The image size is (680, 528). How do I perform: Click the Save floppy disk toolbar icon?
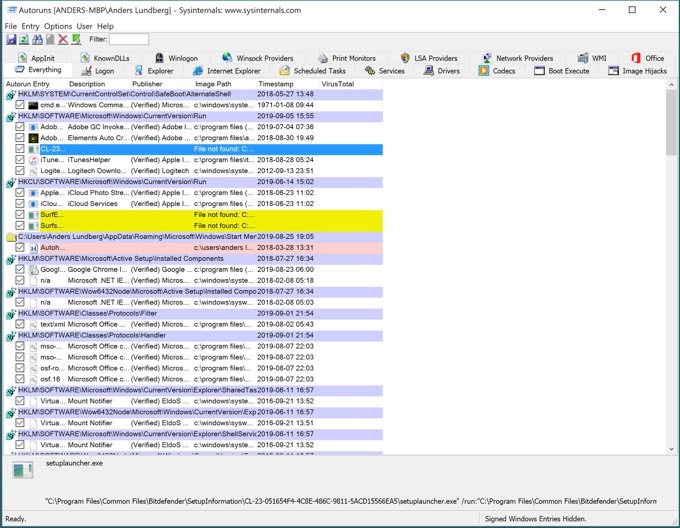tap(11, 39)
